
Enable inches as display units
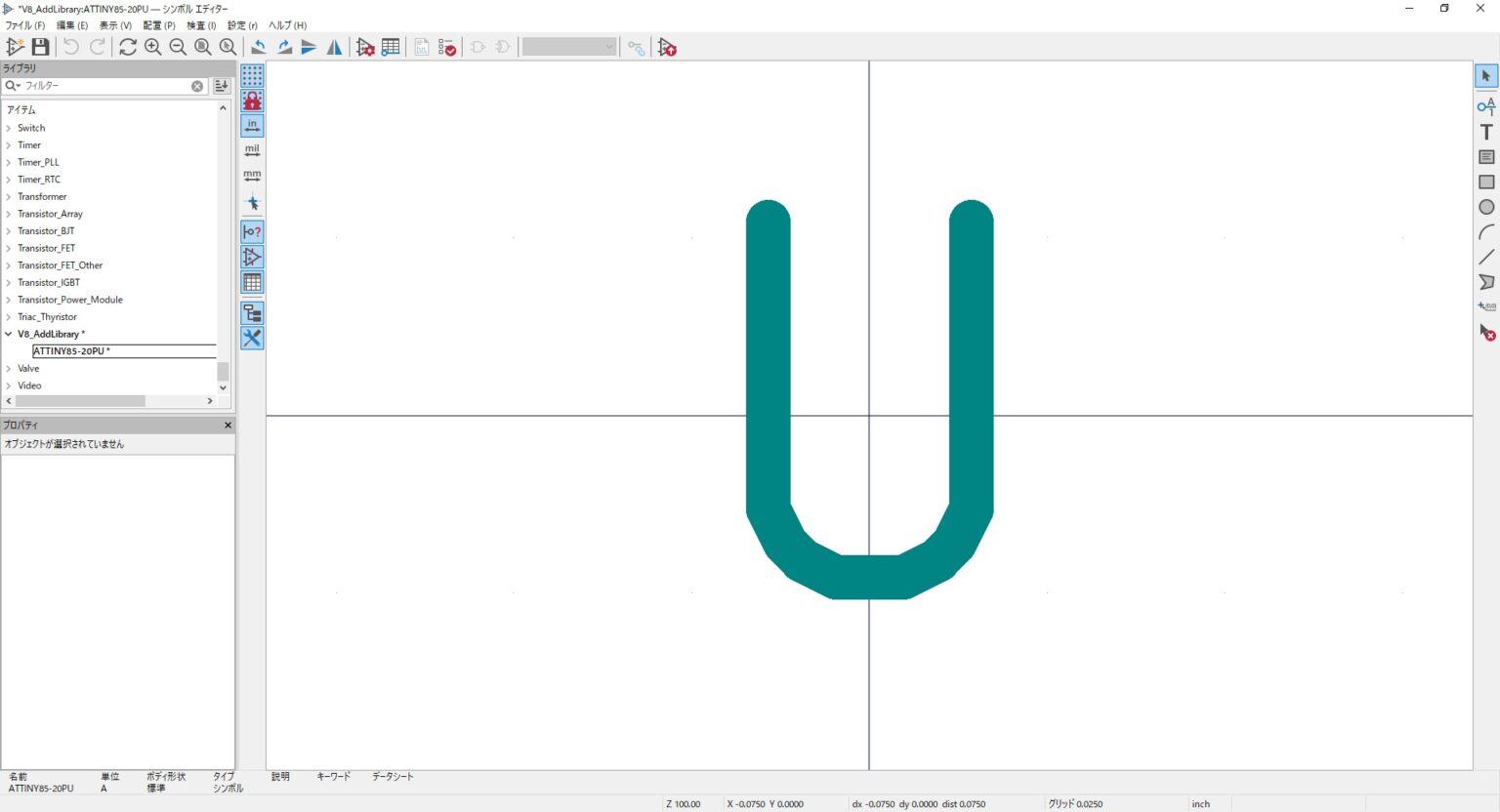(x=252, y=125)
